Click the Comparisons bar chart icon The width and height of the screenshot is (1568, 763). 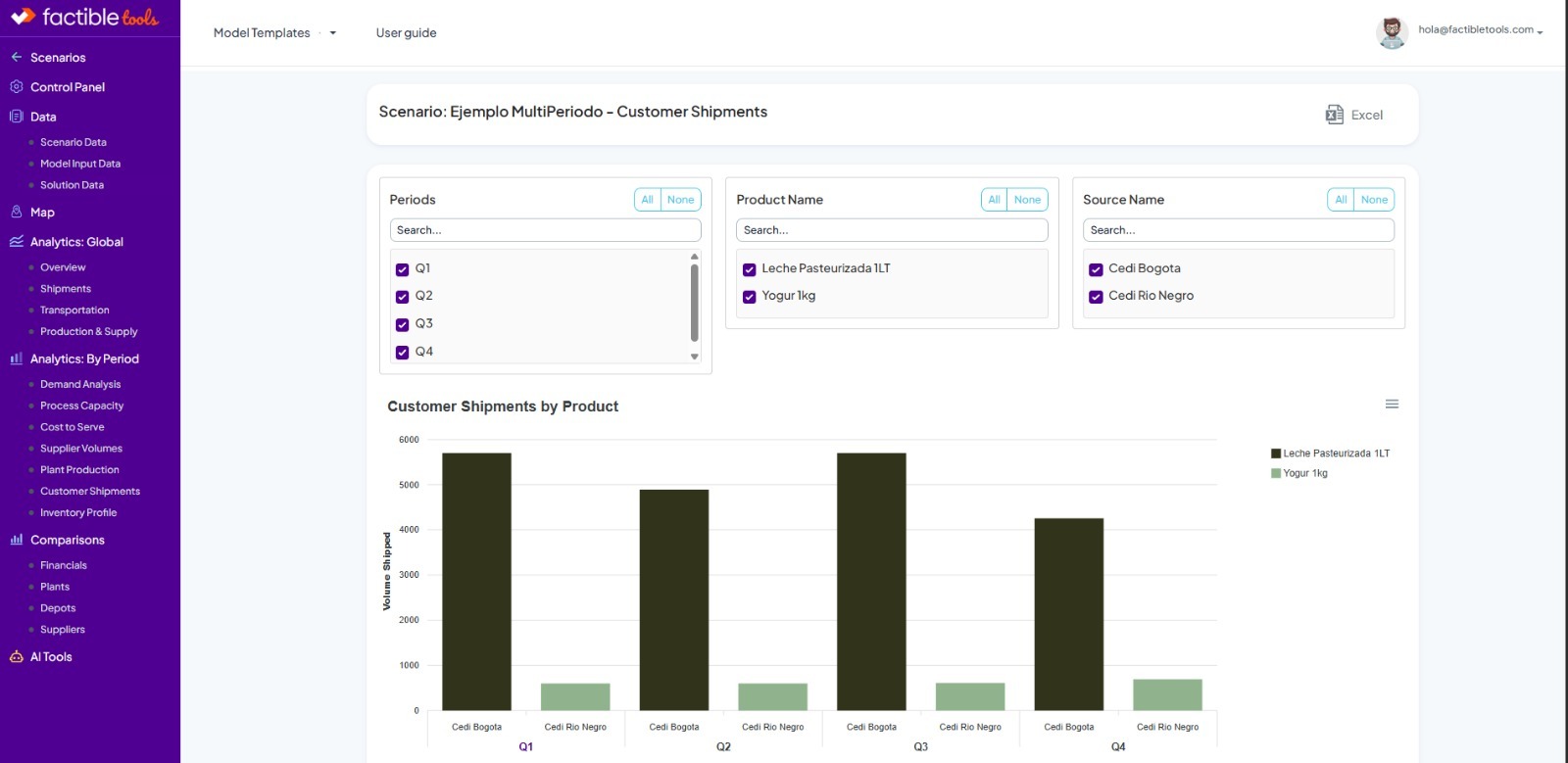pyautogui.click(x=17, y=540)
